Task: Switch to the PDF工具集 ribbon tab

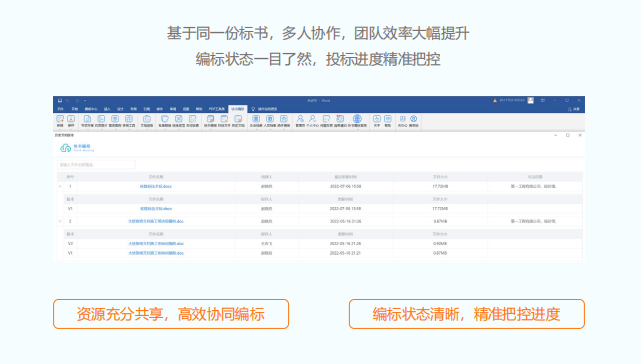Action: point(217,109)
